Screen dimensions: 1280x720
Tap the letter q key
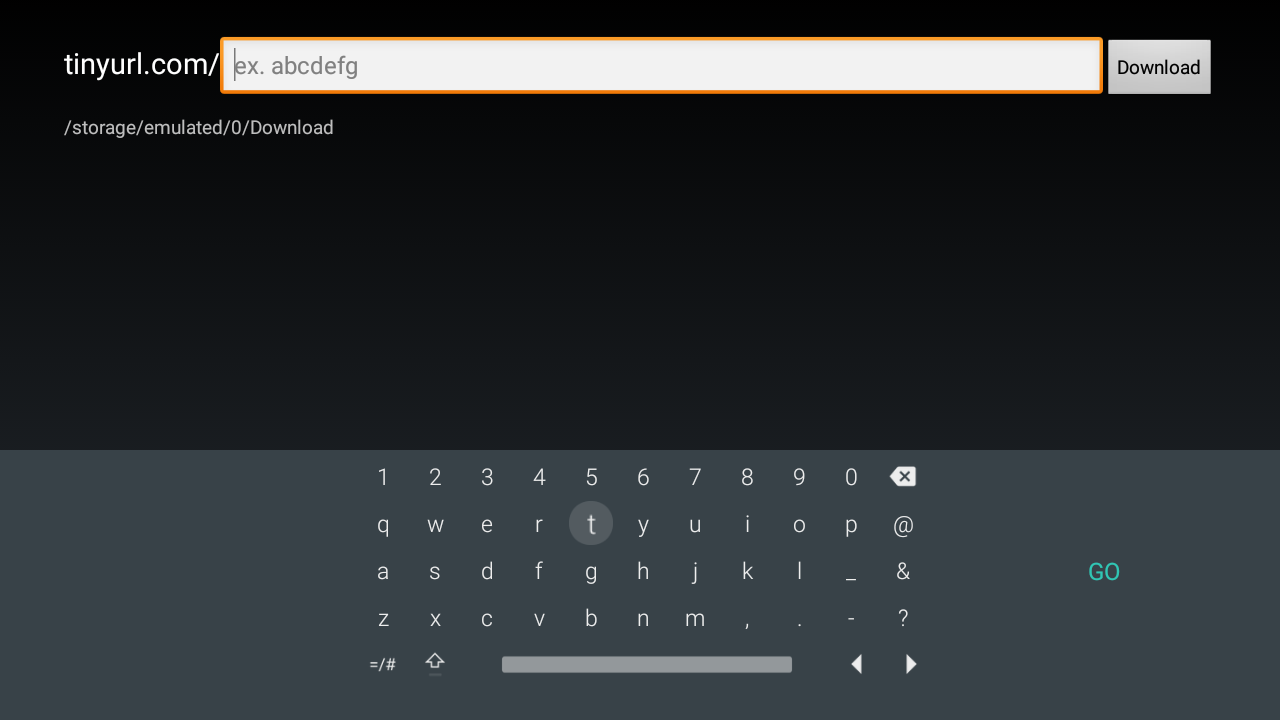point(383,525)
